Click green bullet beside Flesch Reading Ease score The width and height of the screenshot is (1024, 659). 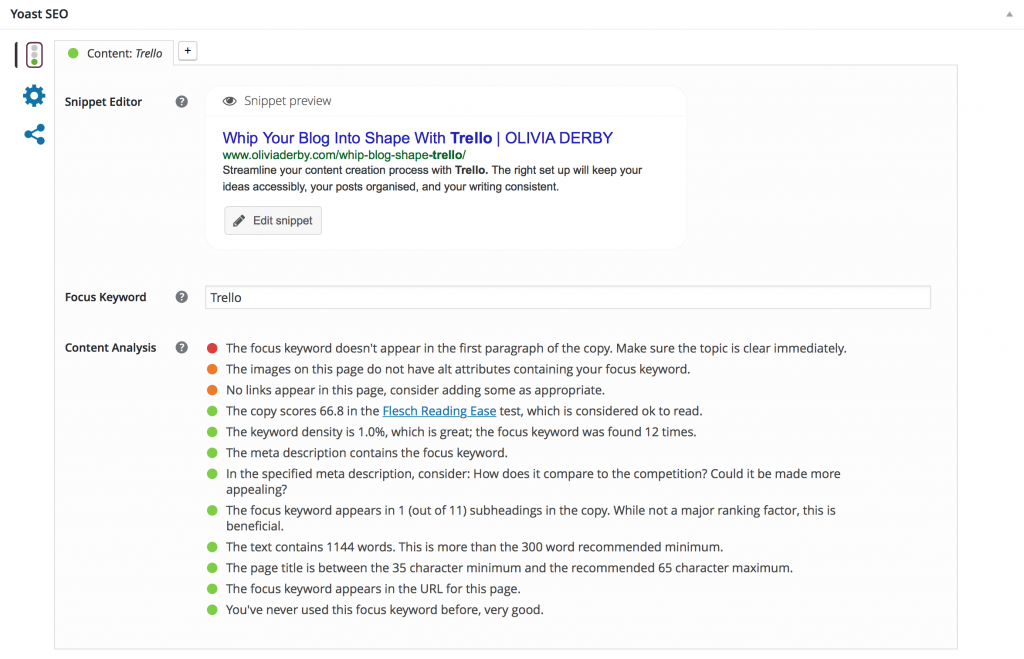click(x=212, y=411)
